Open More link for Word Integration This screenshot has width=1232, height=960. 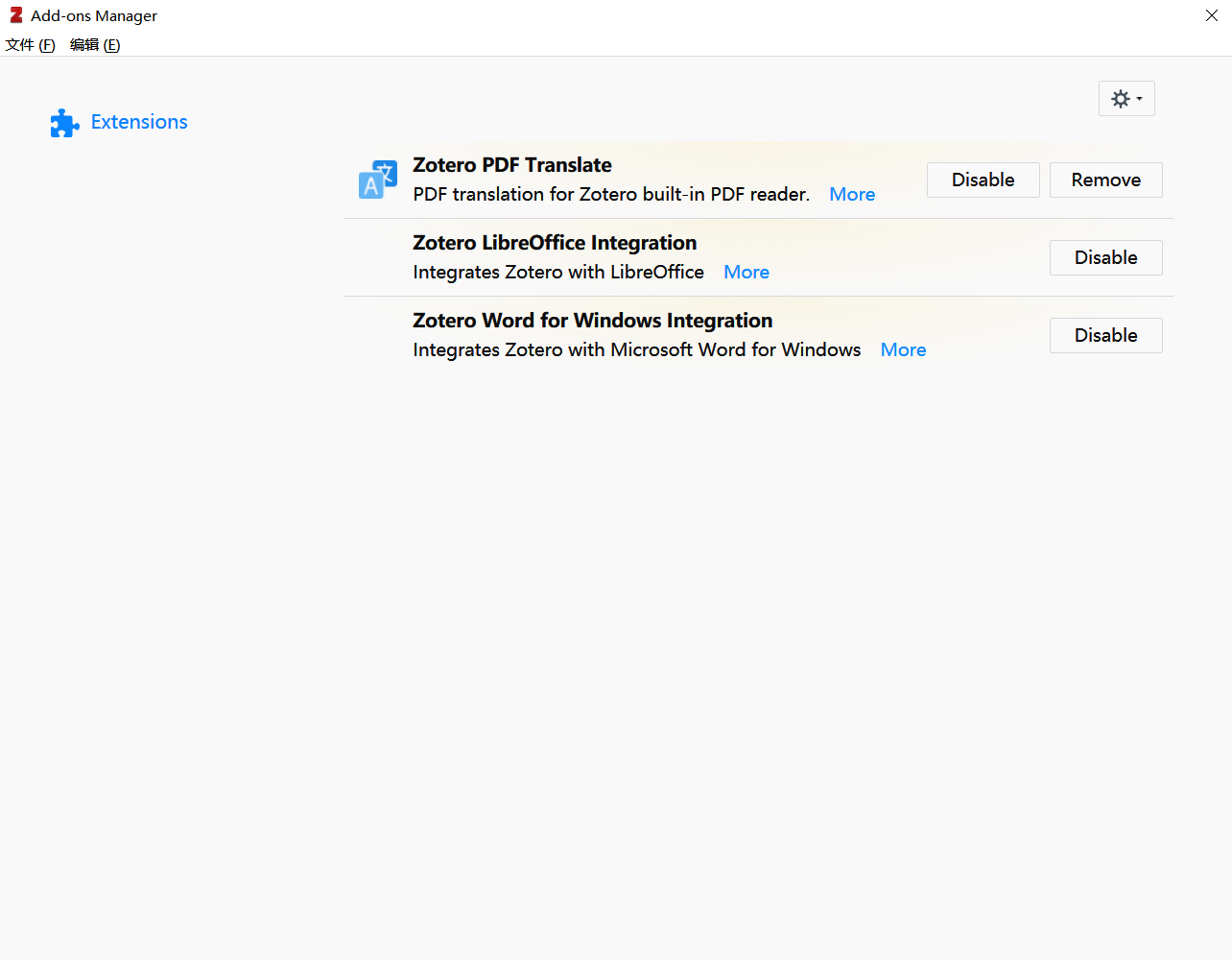904,350
